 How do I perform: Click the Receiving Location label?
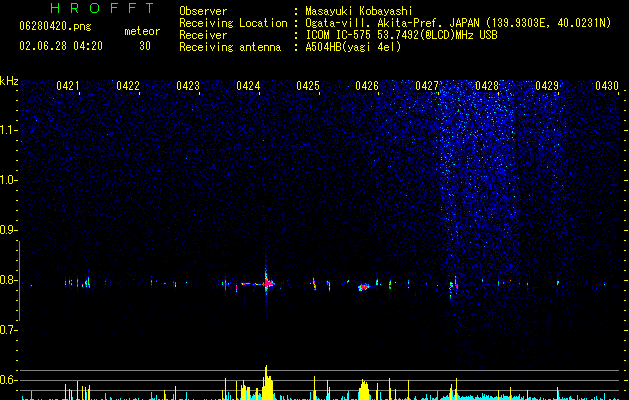click(233, 23)
